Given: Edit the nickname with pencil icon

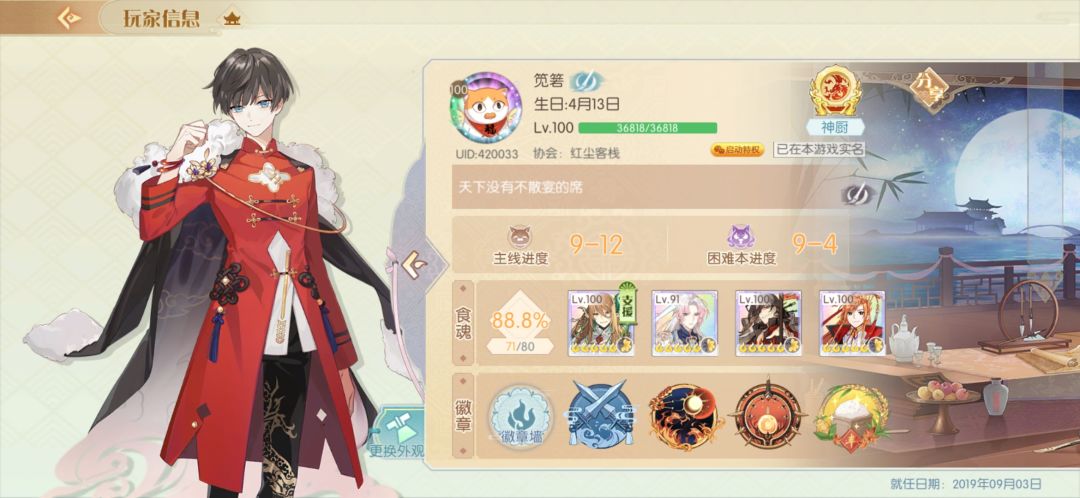Looking at the screenshot, I should [586, 81].
